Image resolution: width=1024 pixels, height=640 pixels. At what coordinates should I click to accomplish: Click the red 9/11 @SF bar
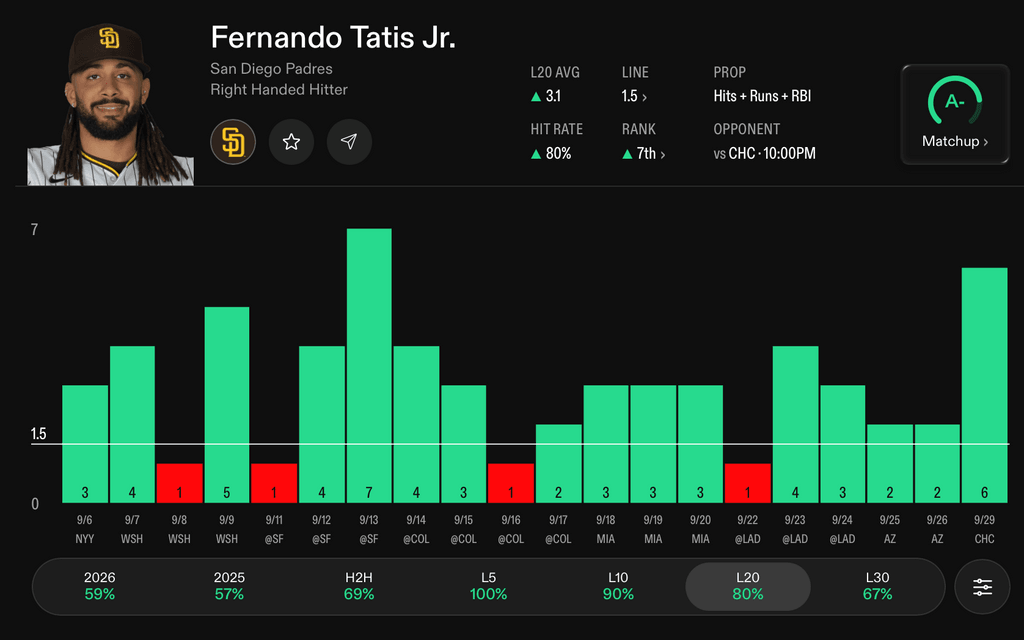pyautogui.click(x=274, y=483)
